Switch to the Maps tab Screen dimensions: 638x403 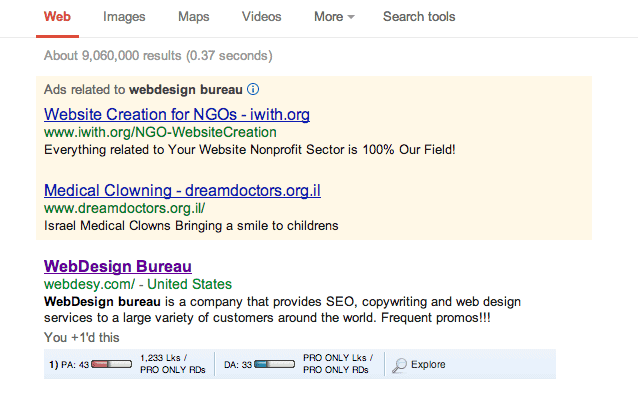(x=193, y=17)
